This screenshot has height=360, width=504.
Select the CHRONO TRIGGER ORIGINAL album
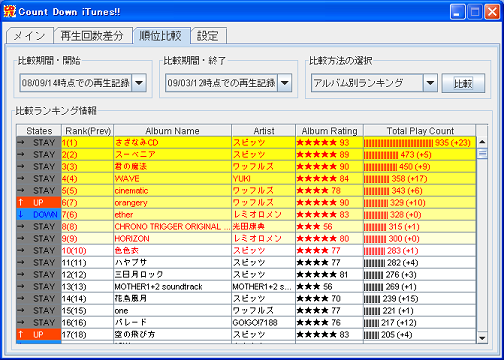(x=172, y=227)
